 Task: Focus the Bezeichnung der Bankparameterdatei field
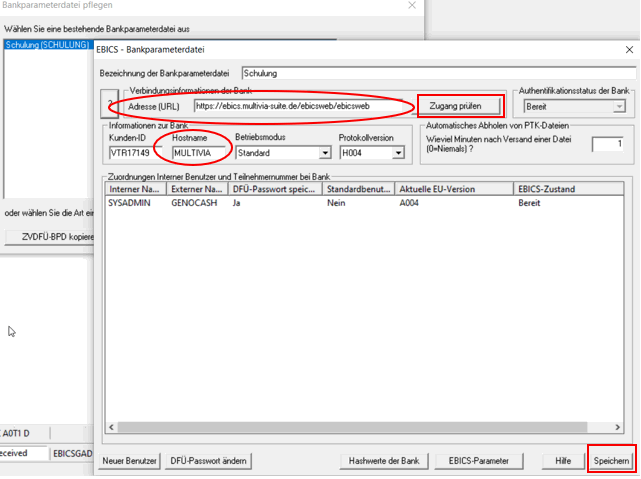(439, 73)
